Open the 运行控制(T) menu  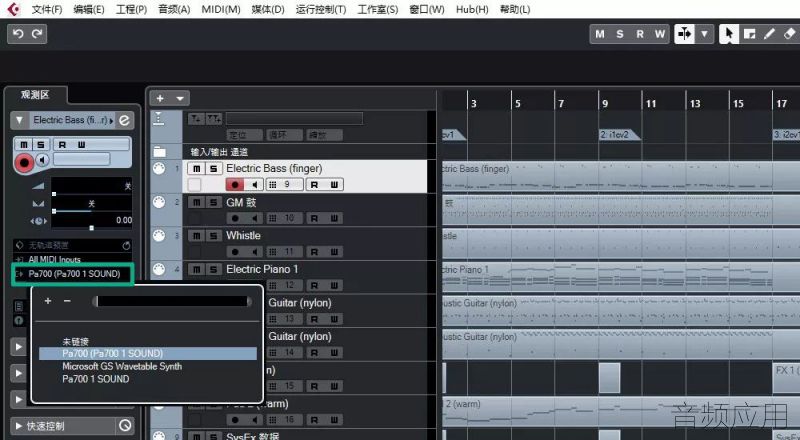click(x=320, y=9)
